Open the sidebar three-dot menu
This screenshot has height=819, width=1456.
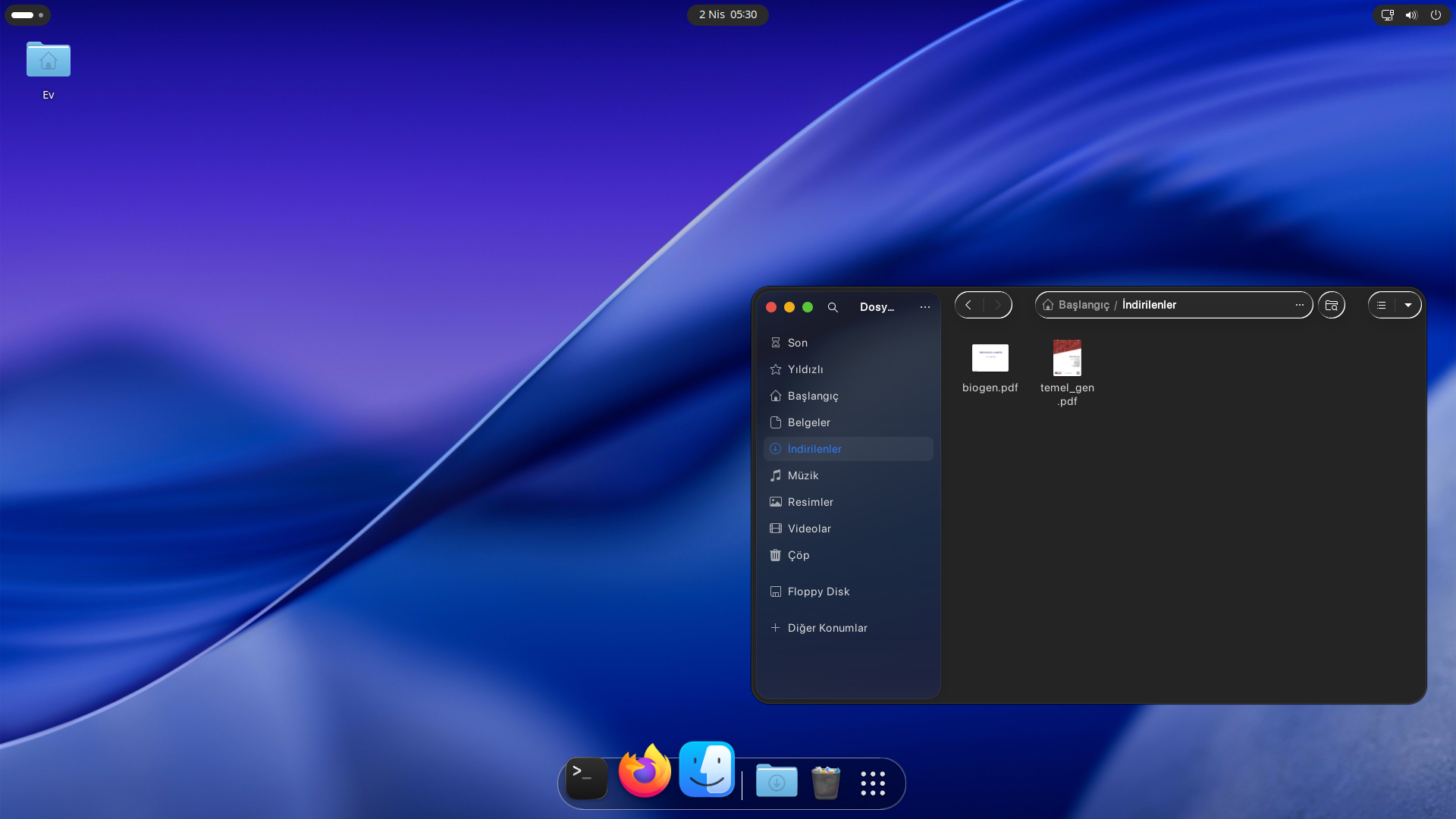click(925, 307)
